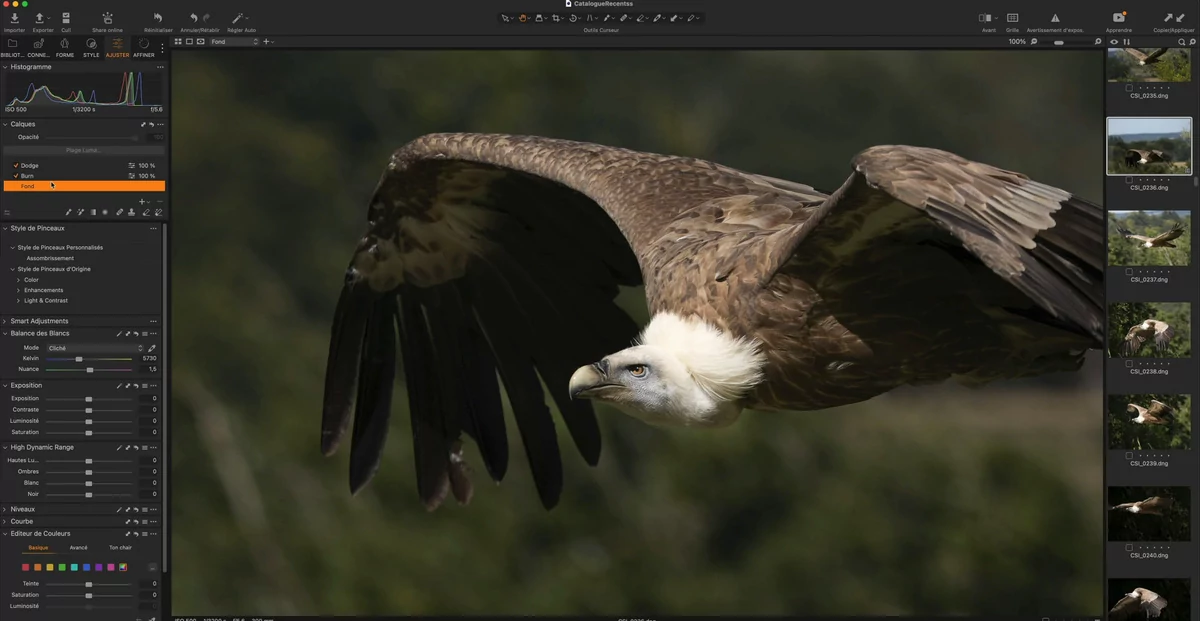Toggle the browser eye visibility icon
The image size is (1200, 621).
(1114, 42)
